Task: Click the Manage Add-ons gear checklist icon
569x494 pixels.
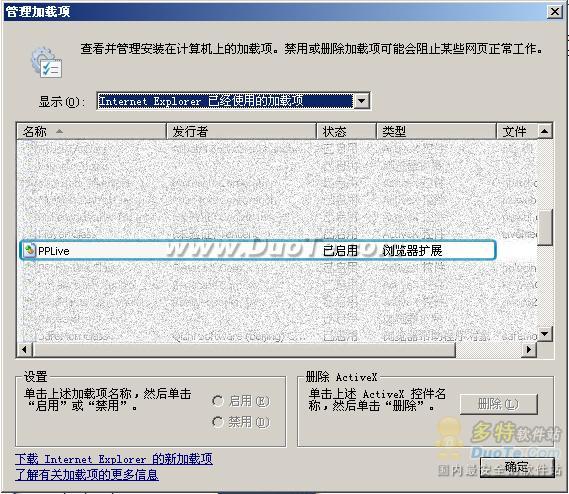Action: [47, 62]
